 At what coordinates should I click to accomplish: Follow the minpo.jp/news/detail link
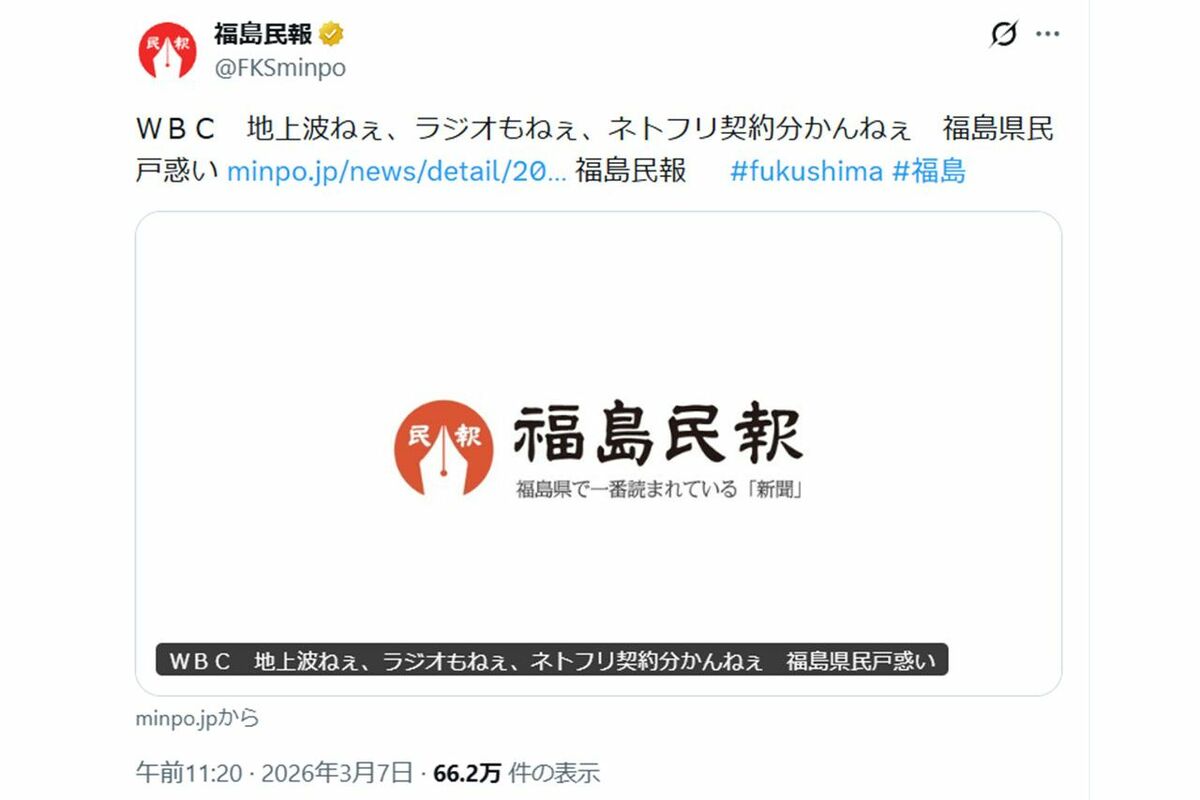(397, 171)
